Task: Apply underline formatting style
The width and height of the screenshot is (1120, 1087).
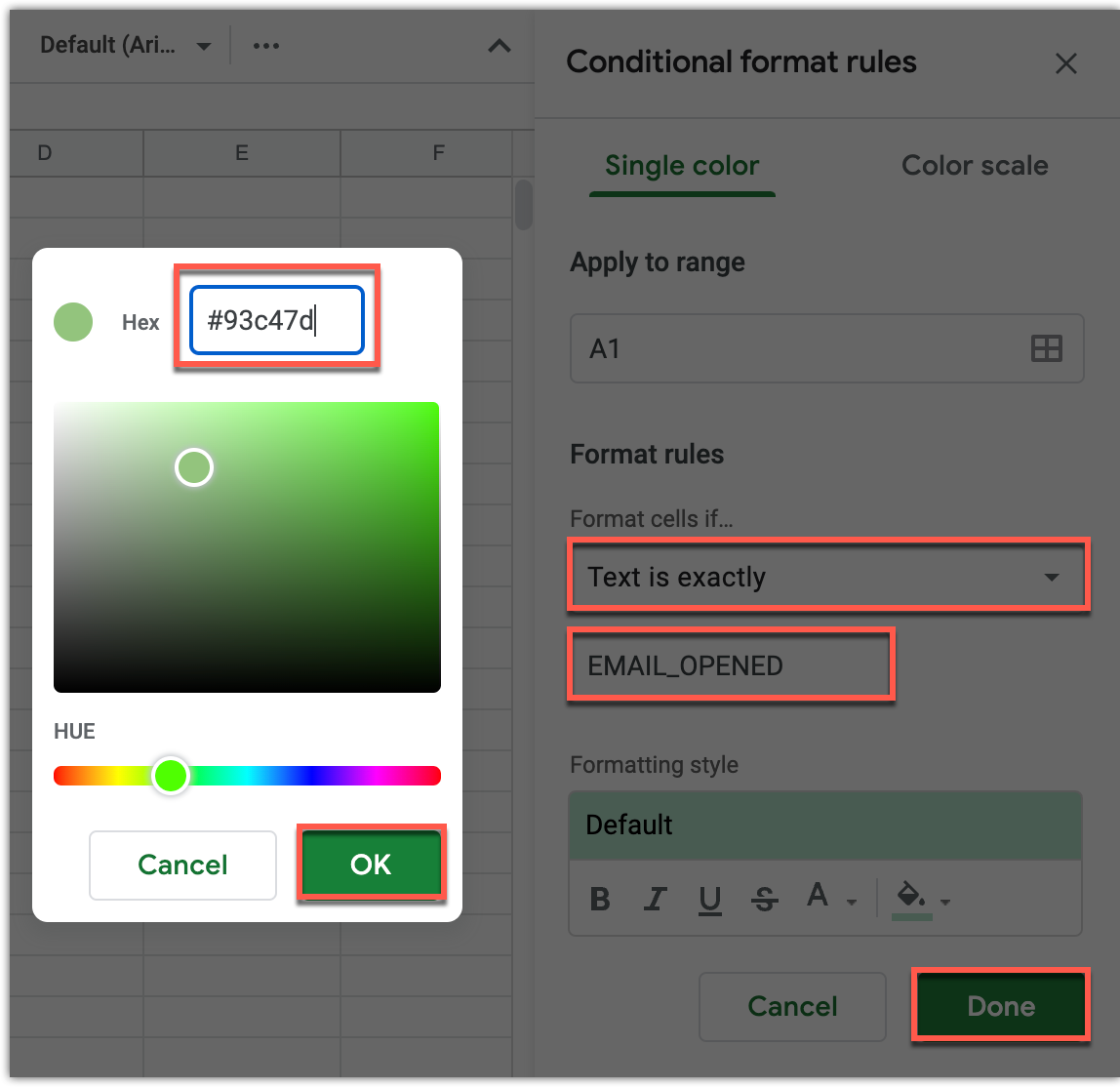Action: pyautogui.click(x=709, y=899)
